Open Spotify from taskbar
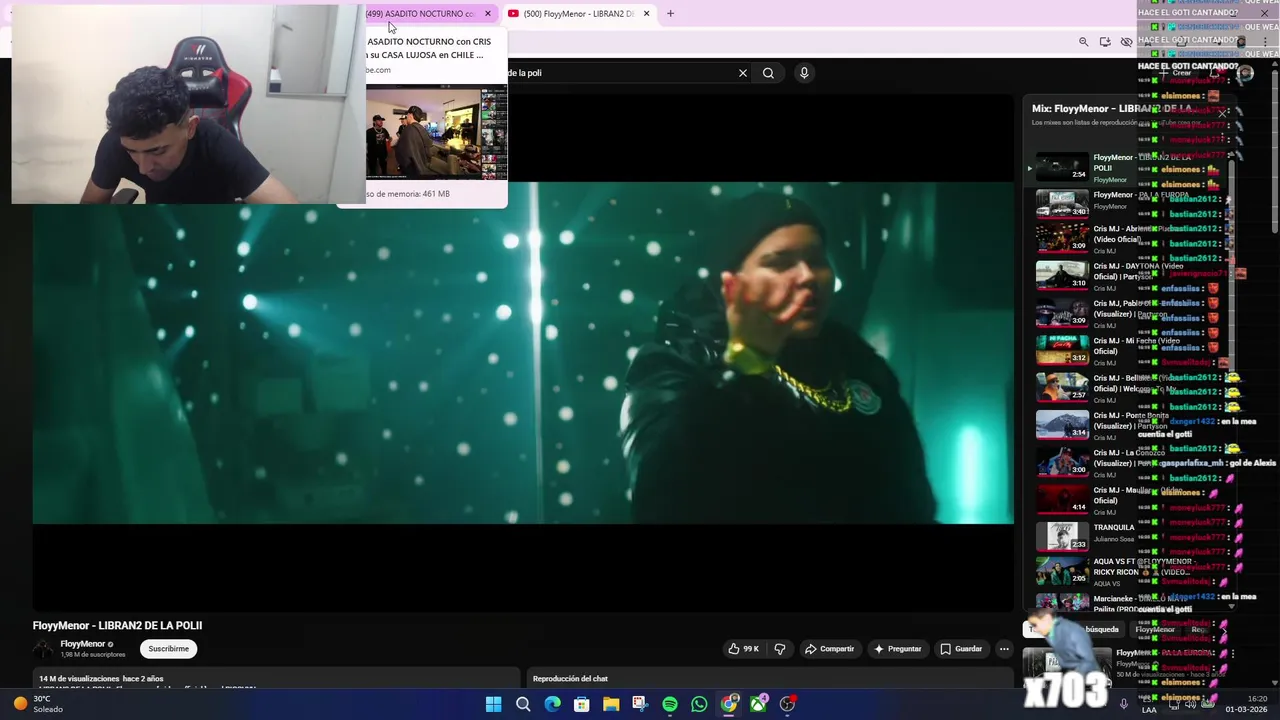This screenshot has height=720, width=1280. tap(670, 704)
